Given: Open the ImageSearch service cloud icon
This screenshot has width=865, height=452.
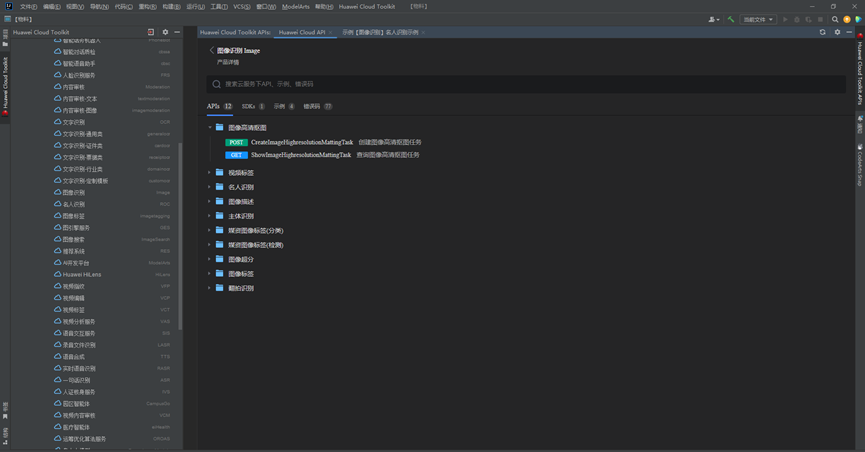Looking at the screenshot, I should [57, 239].
